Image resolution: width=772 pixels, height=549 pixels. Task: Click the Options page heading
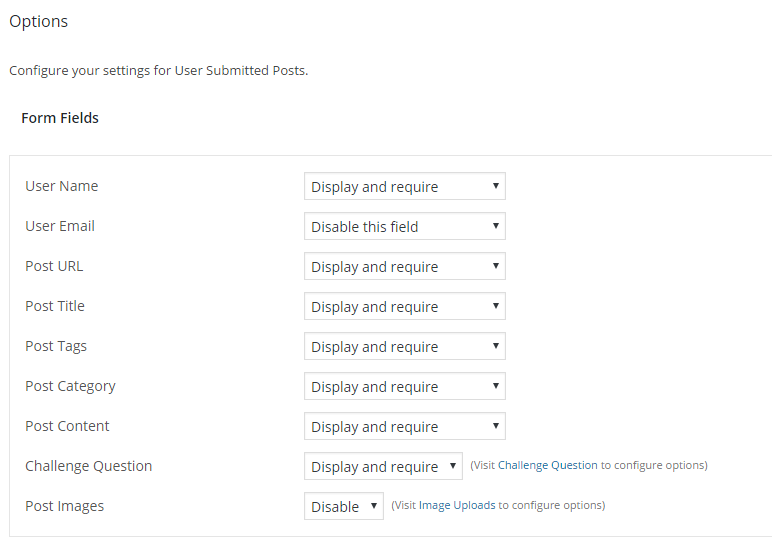(x=39, y=21)
